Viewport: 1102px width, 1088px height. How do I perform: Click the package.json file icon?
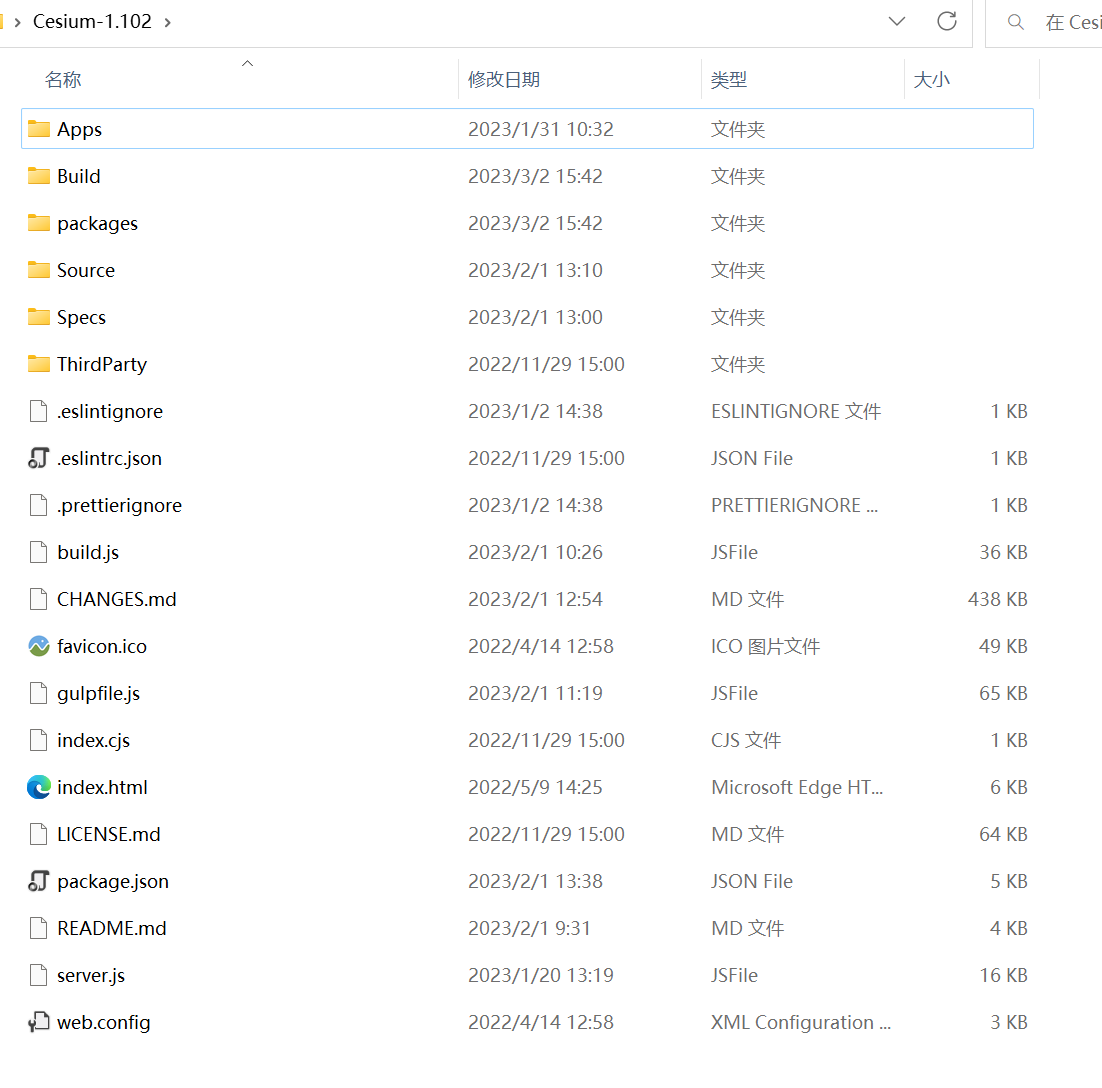(x=39, y=881)
